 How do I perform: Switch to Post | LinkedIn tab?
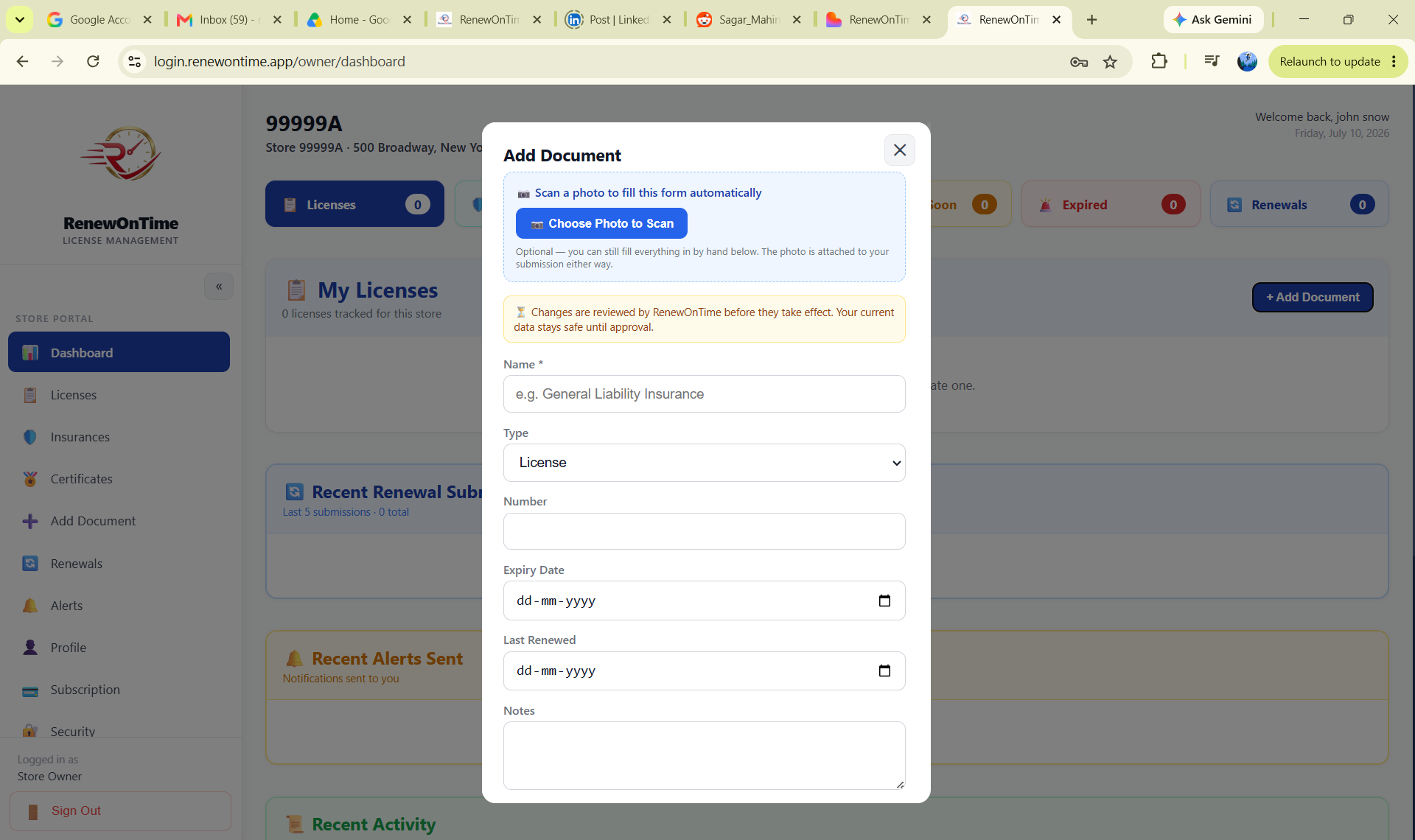point(618,20)
